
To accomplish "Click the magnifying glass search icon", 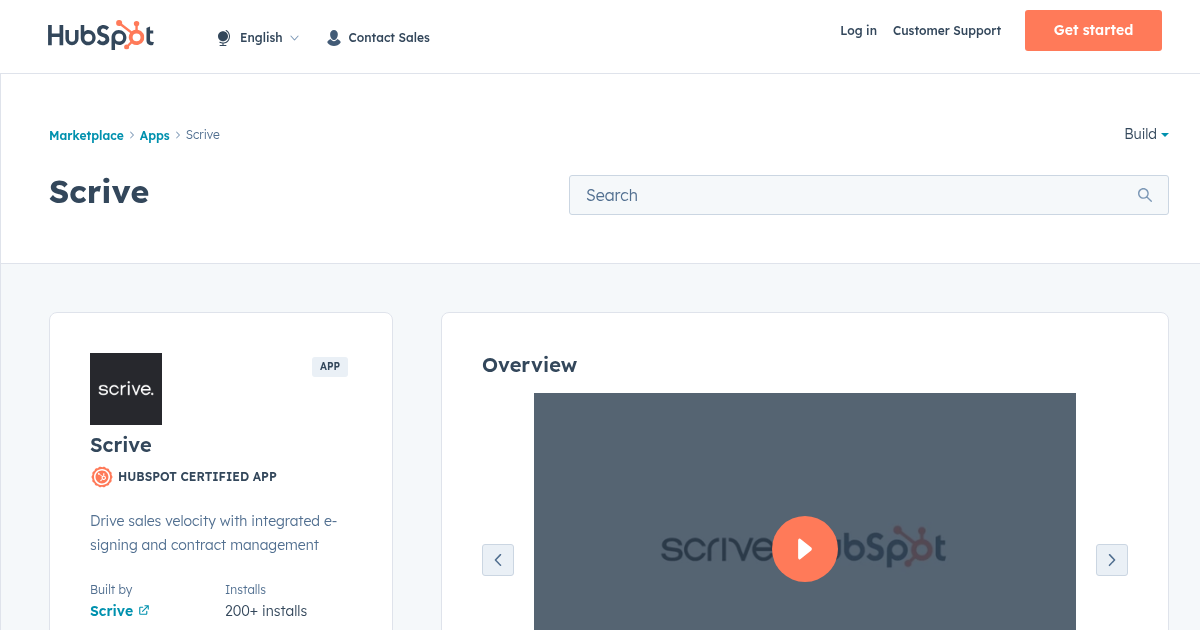I will click(x=1144, y=195).
